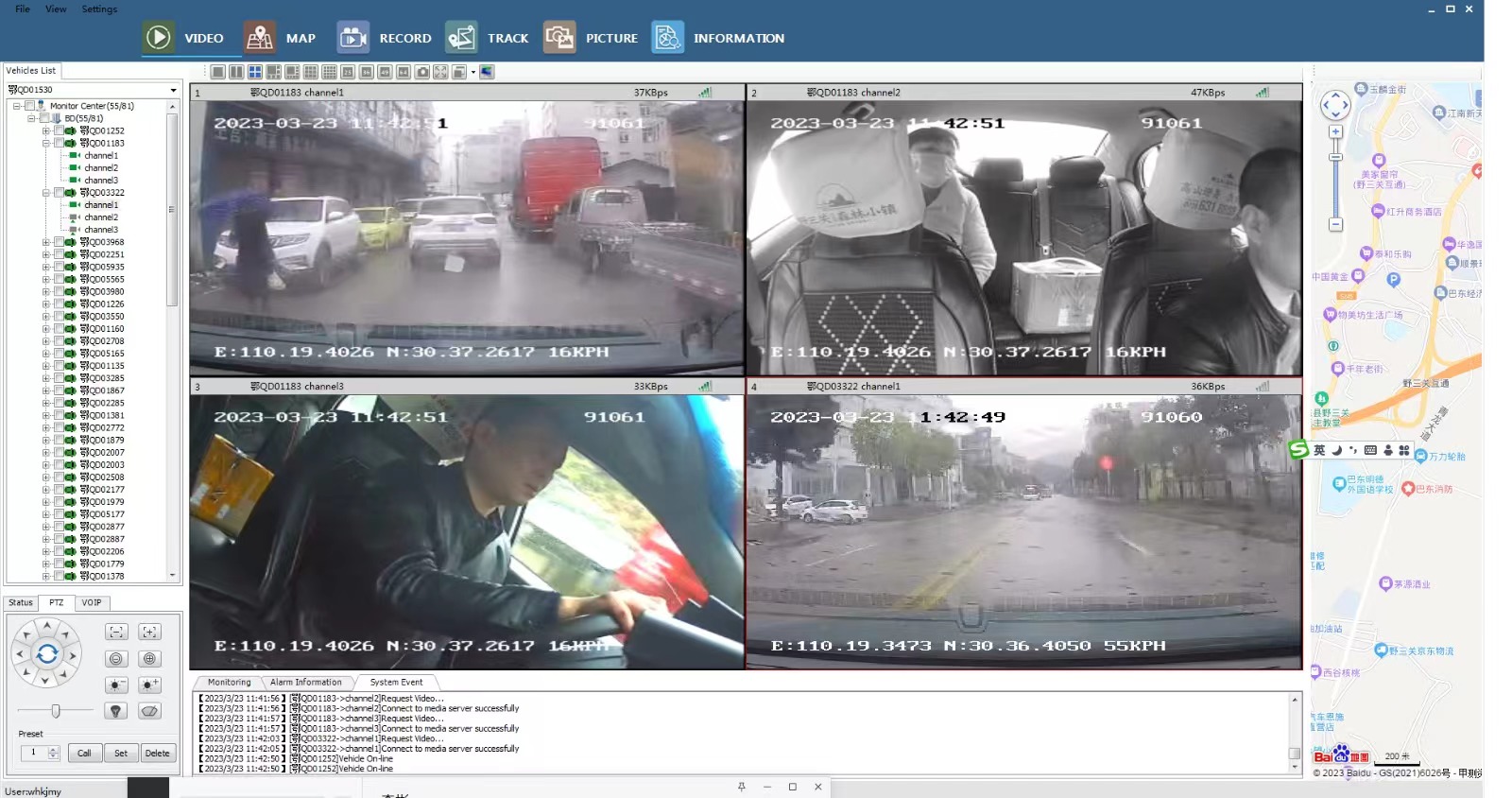
Task: Switch to the Status tab
Action: pos(21,602)
